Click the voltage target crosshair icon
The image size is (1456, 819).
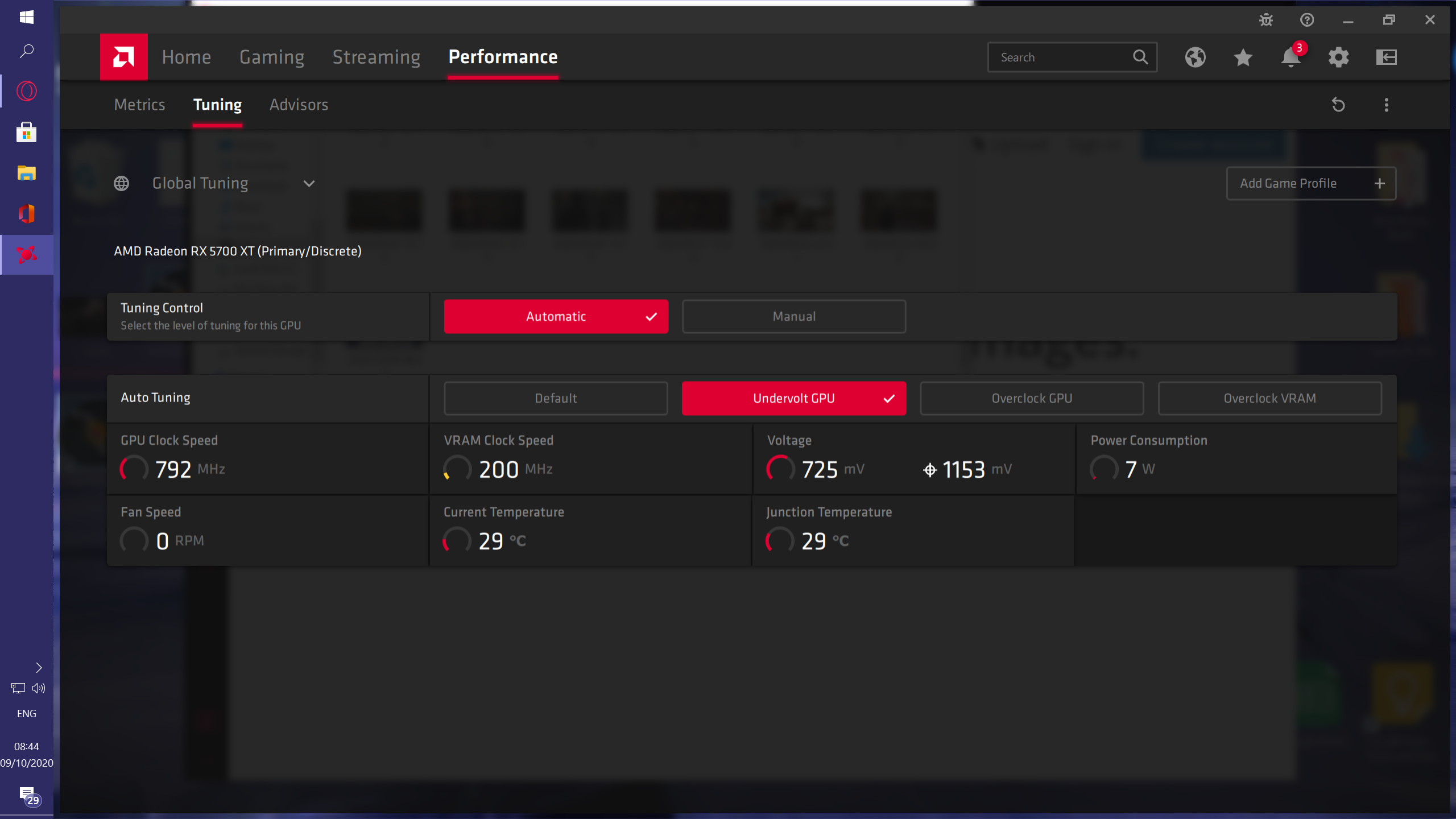click(930, 470)
